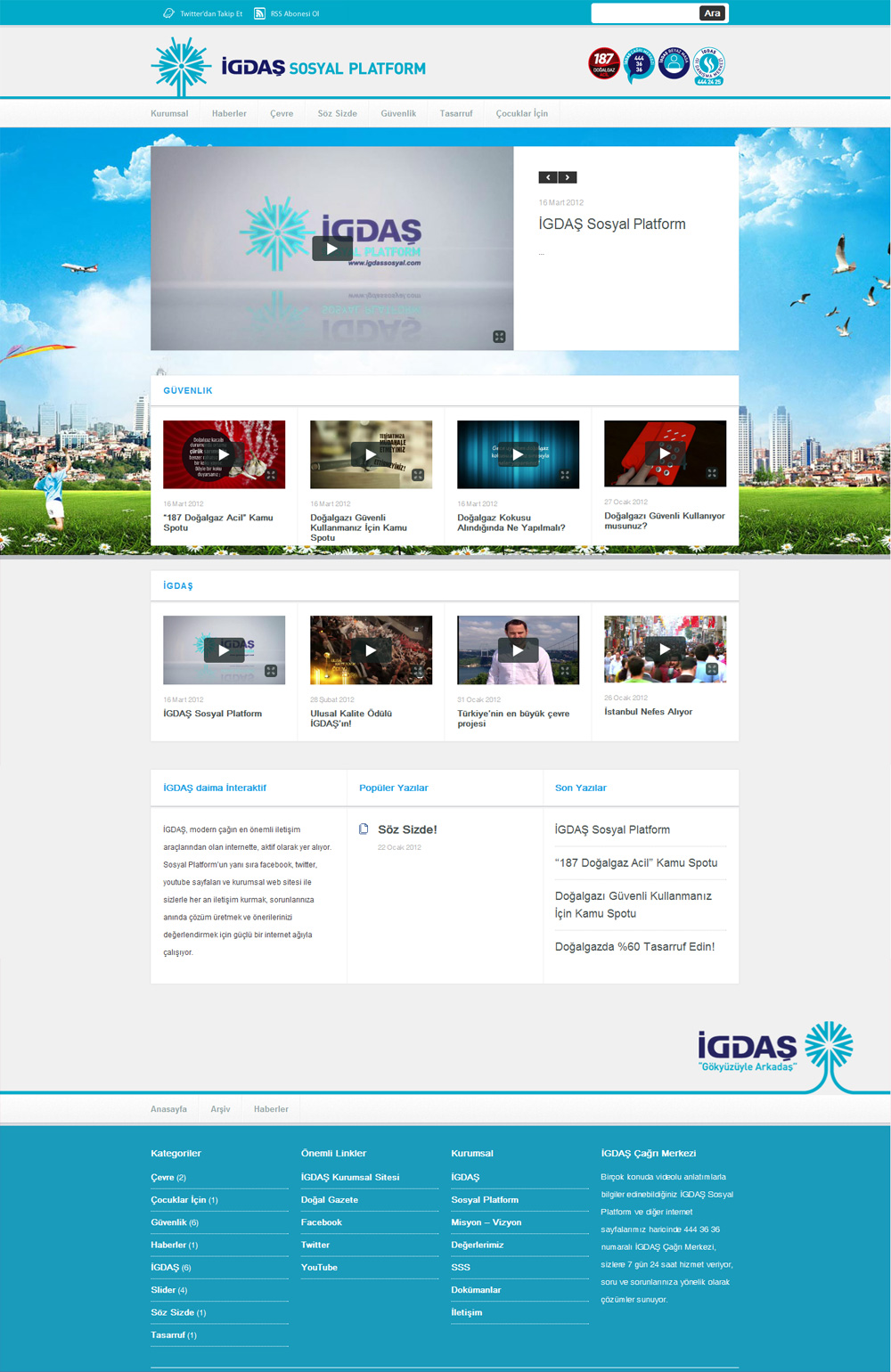The width and height of the screenshot is (891, 1372).
Task: Open the Çocuklar İçin menu item
Action: (x=521, y=113)
